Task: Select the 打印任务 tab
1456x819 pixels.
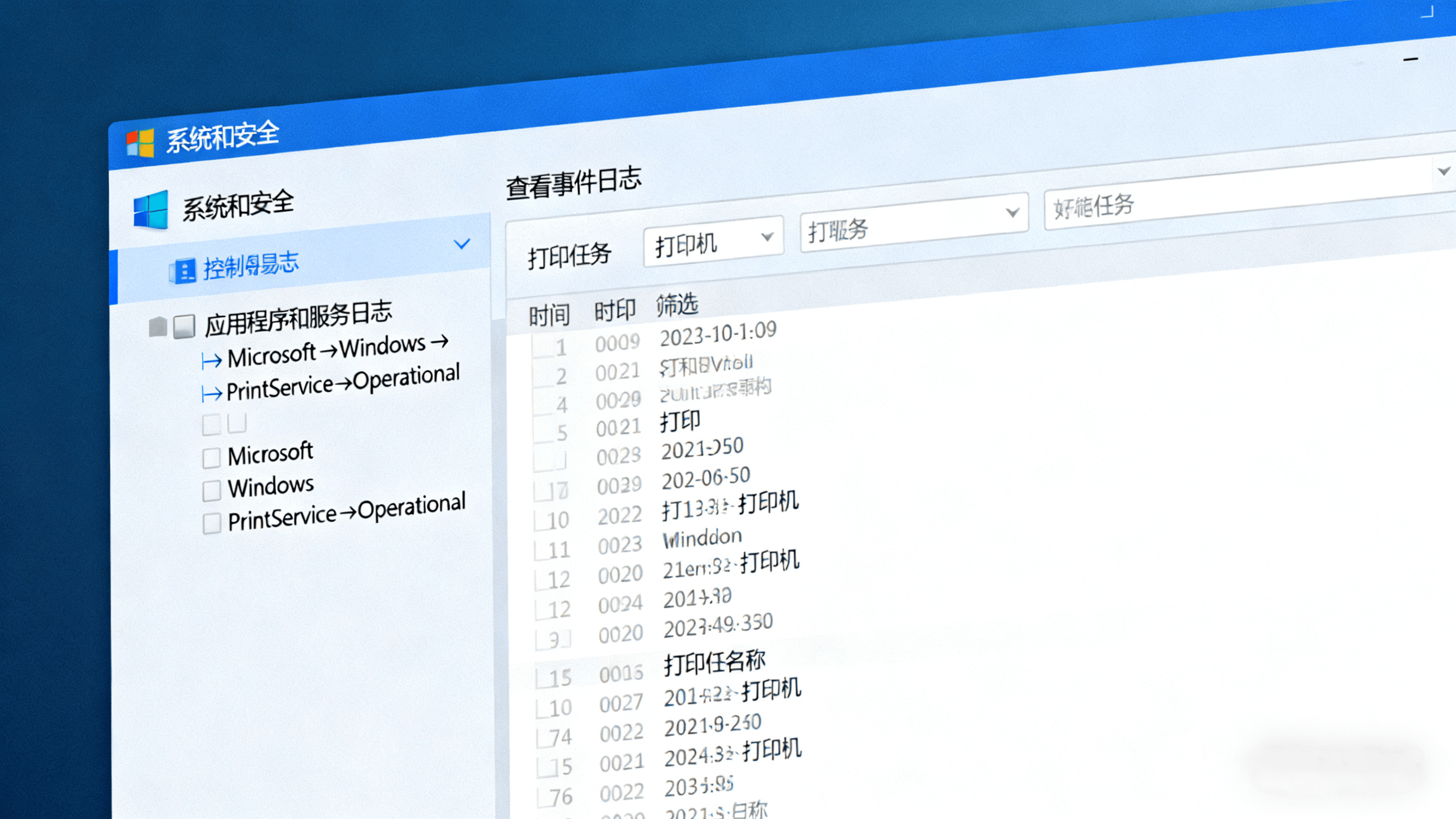Action: (x=569, y=256)
